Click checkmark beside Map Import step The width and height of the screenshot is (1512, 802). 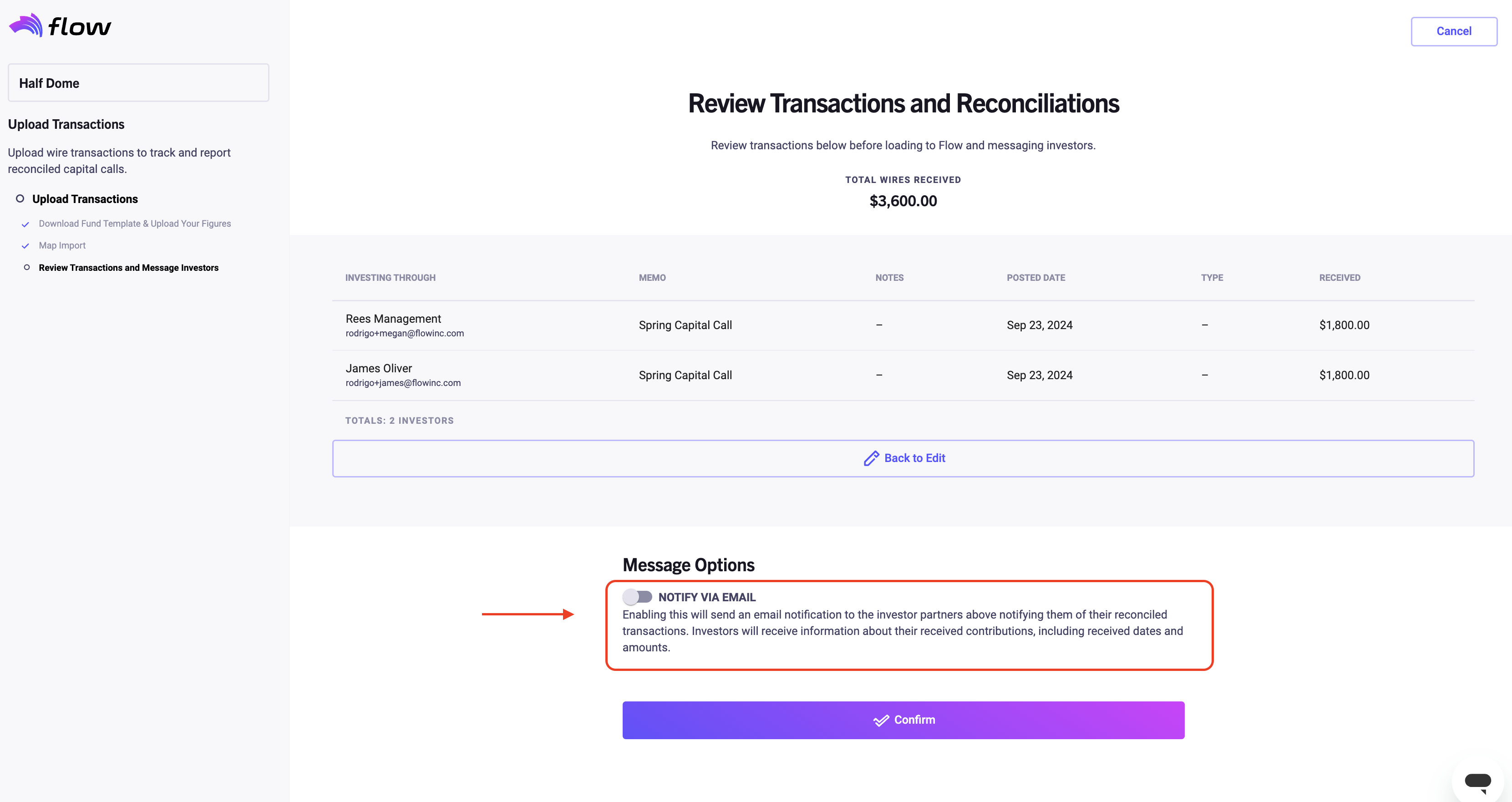(x=25, y=246)
